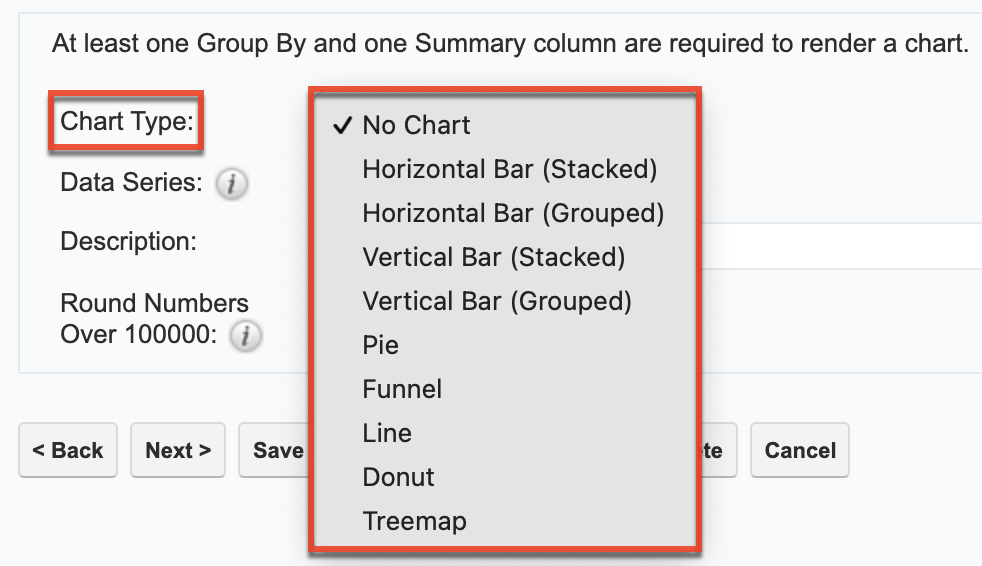Select the Pie chart option
The width and height of the screenshot is (982, 566).
click(x=381, y=345)
